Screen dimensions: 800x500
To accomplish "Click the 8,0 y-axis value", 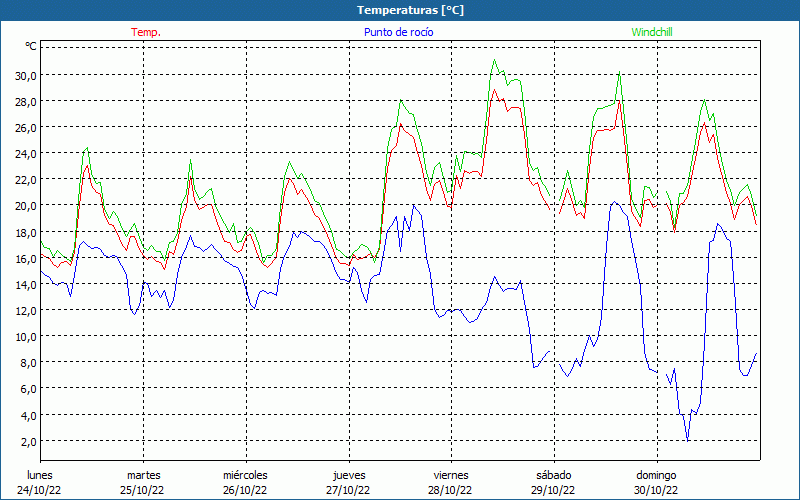I will (x=29, y=363).
